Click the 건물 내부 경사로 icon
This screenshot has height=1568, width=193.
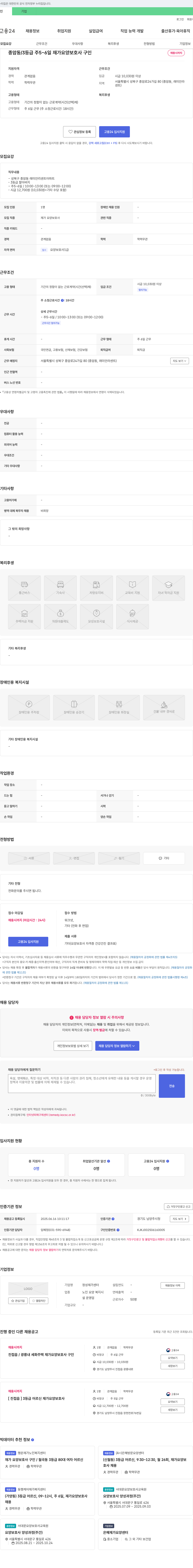point(164,707)
